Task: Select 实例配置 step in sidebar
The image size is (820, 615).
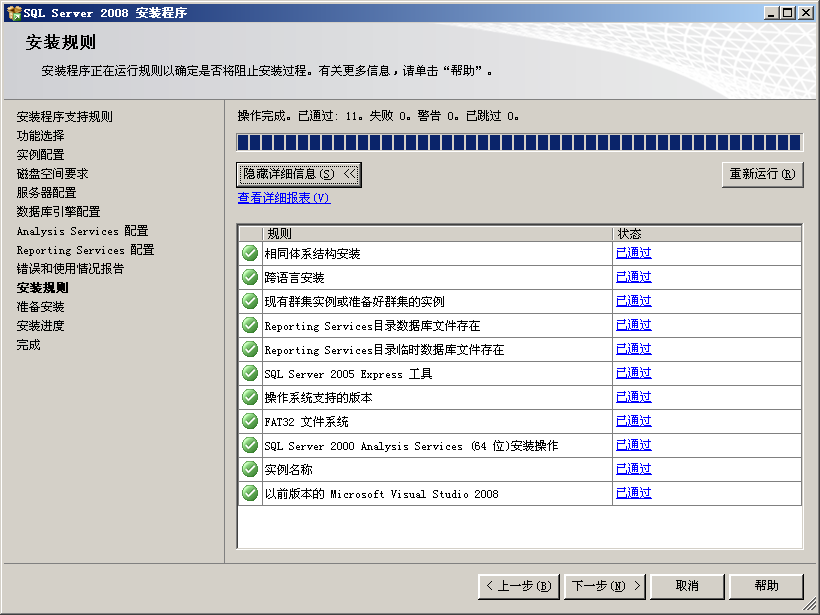Action: pyautogui.click(x=40, y=155)
